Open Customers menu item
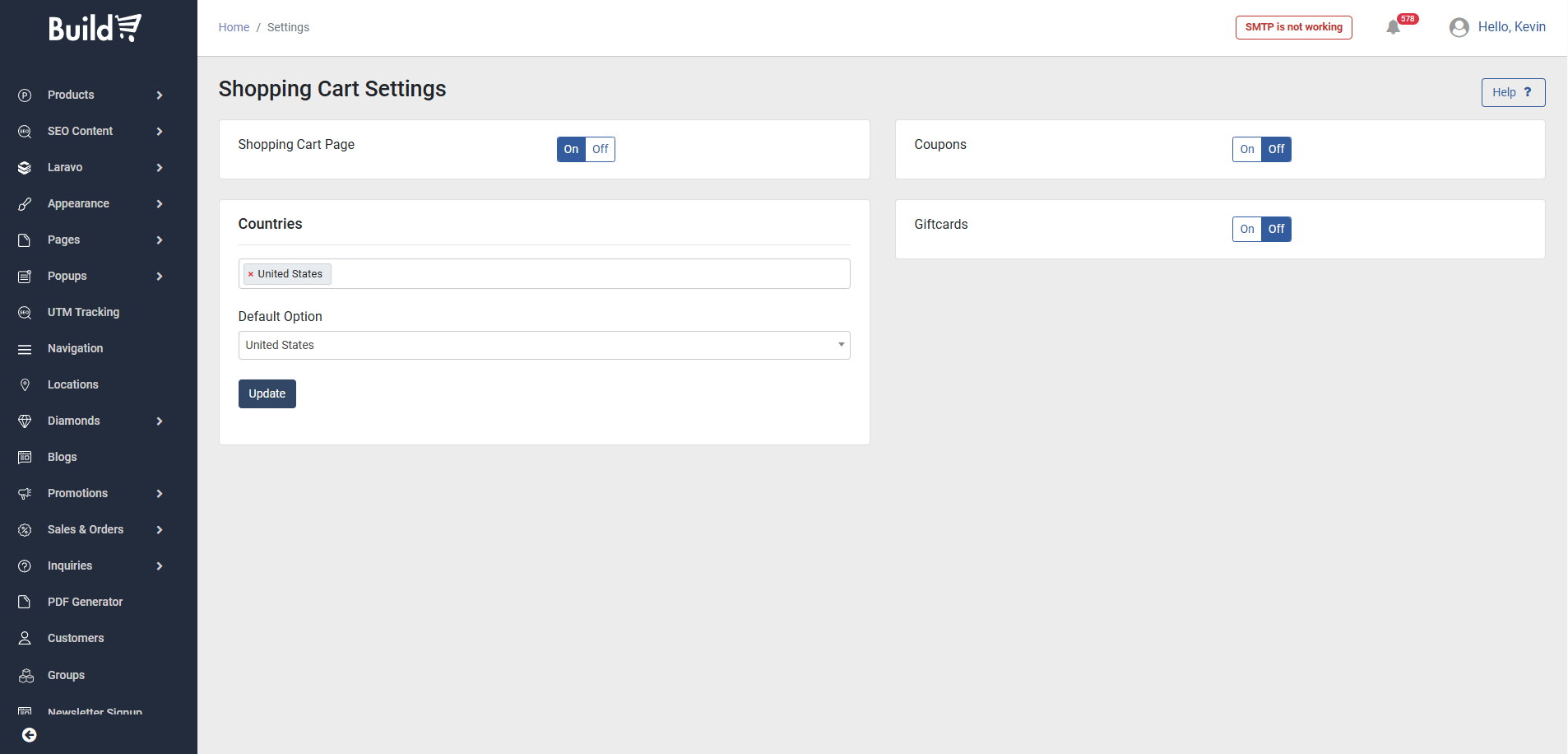1568x754 pixels. (76, 638)
